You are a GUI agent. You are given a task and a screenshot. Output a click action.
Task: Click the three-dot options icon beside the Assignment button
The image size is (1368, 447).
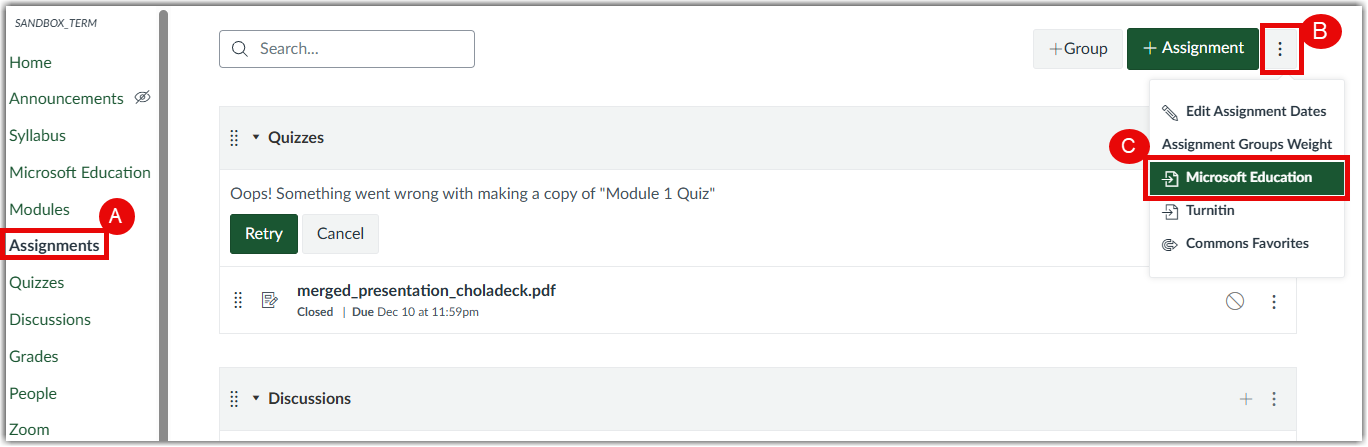tap(1280, 49)
